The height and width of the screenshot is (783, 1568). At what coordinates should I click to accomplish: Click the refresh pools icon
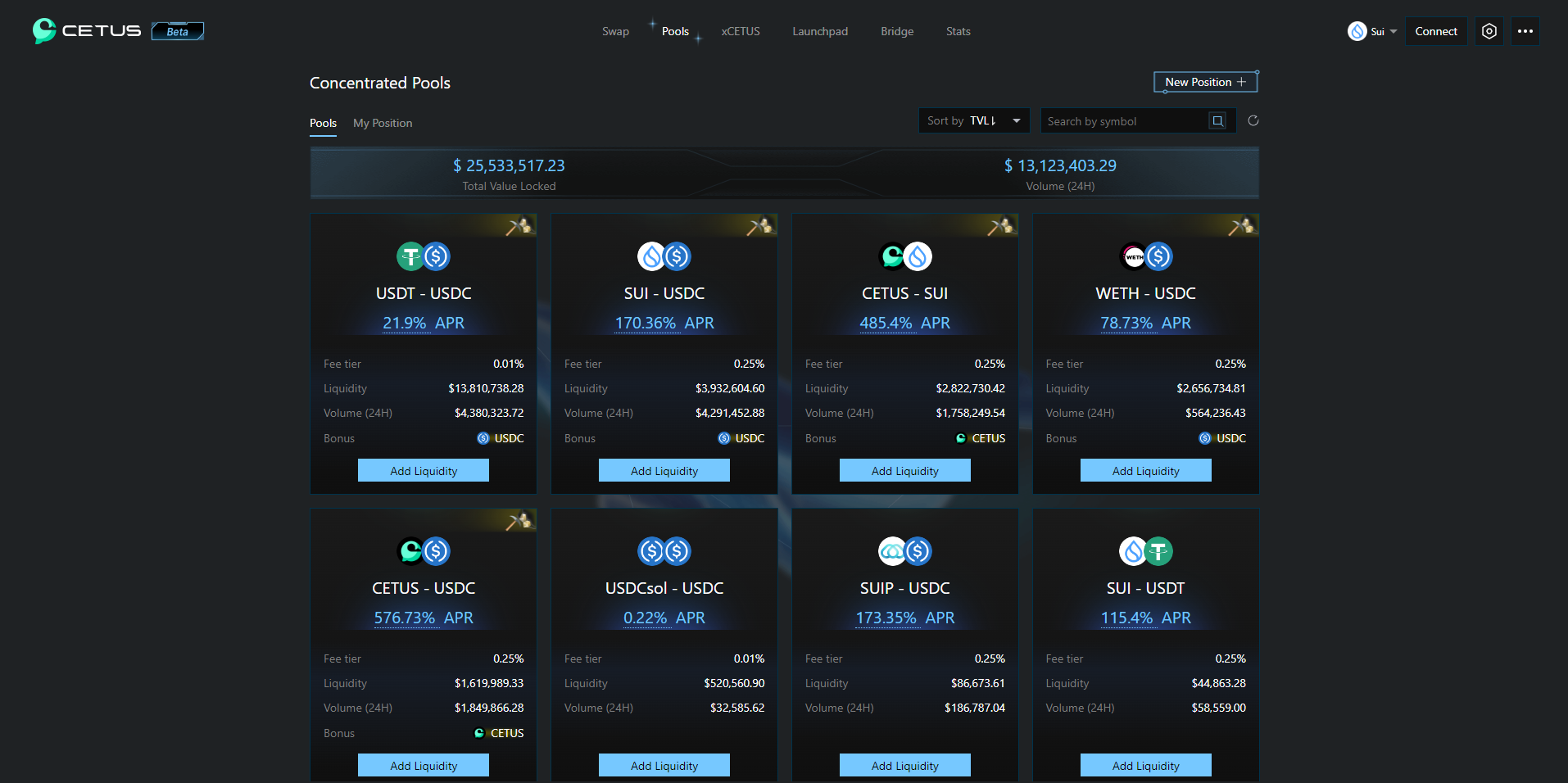click(1253, 121)
